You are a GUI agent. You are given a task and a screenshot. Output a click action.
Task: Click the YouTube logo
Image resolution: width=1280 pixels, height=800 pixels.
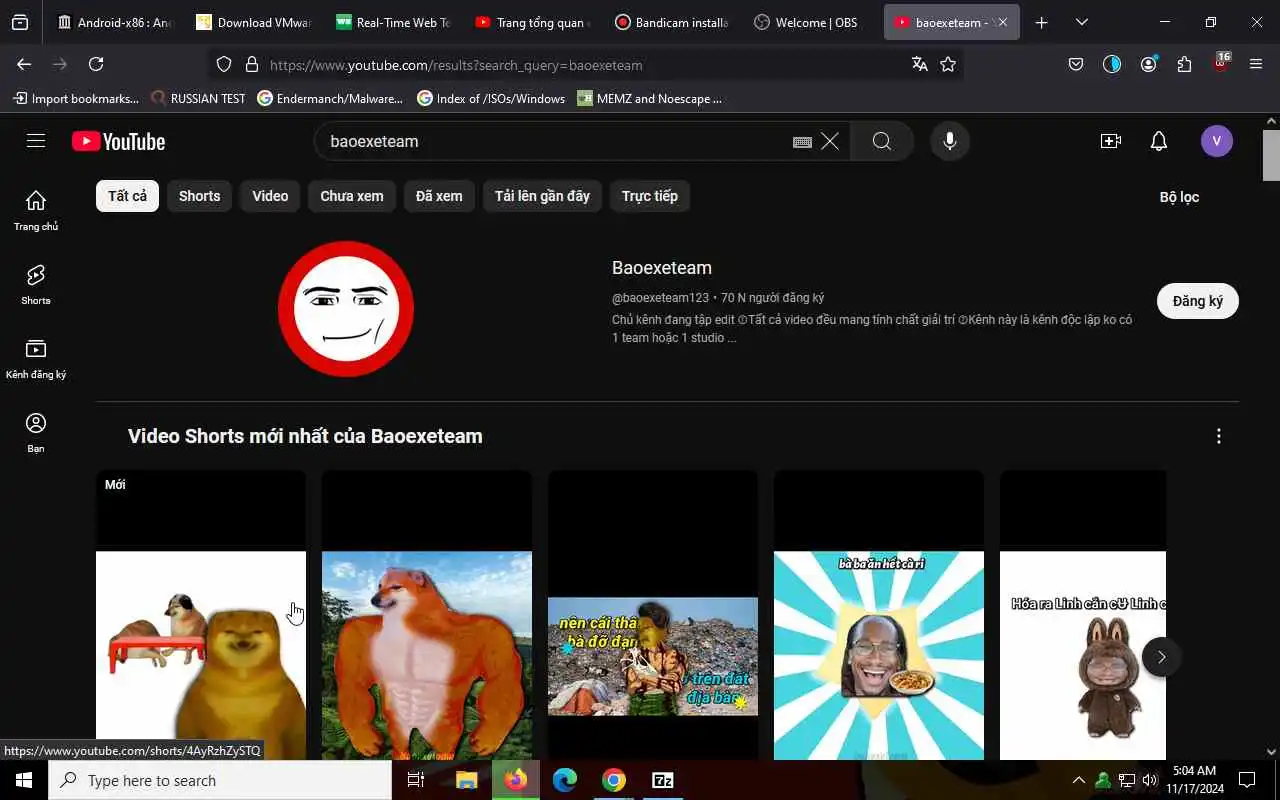(118, 141)
